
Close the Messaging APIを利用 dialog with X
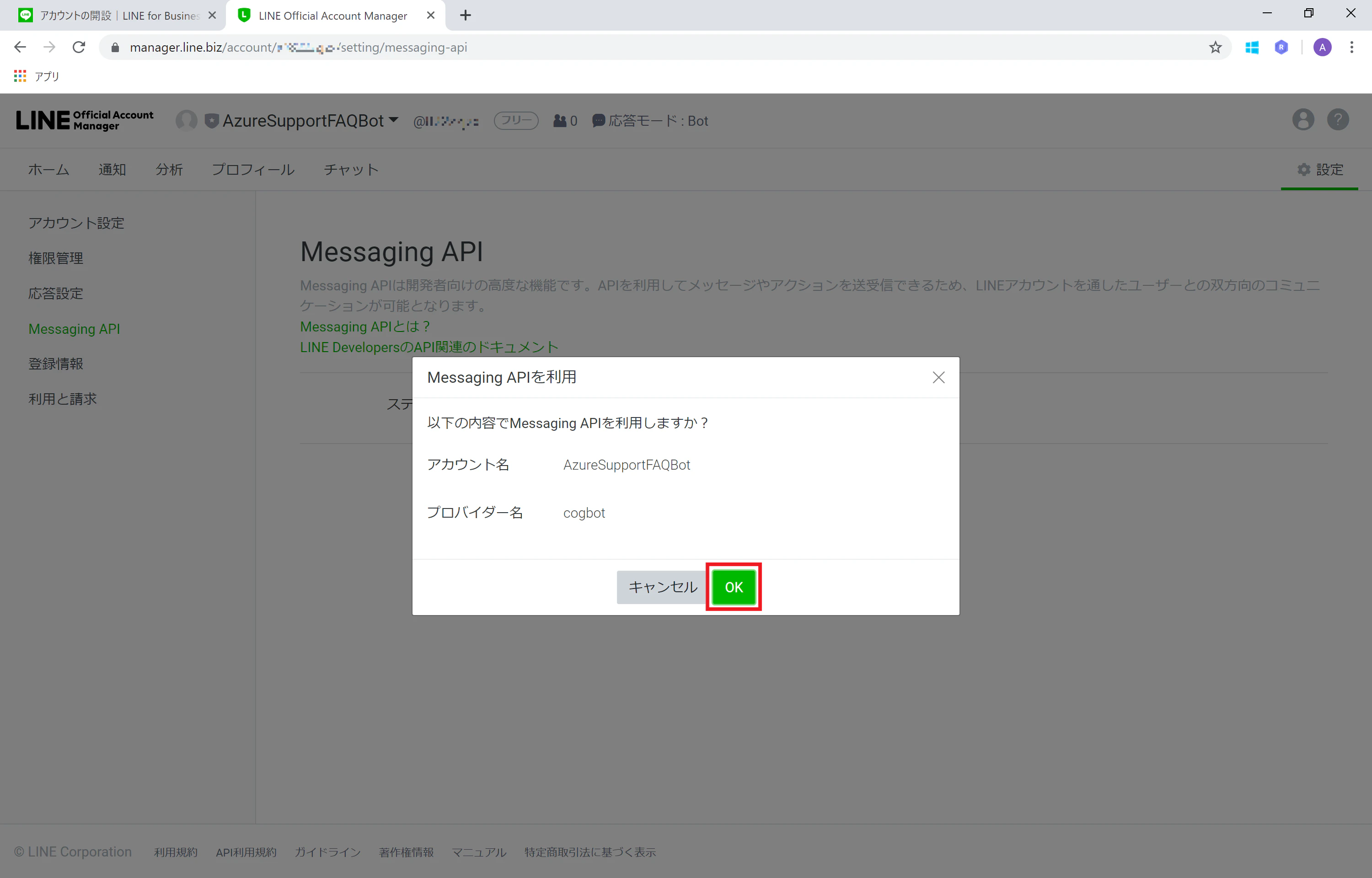pos(938,377)
